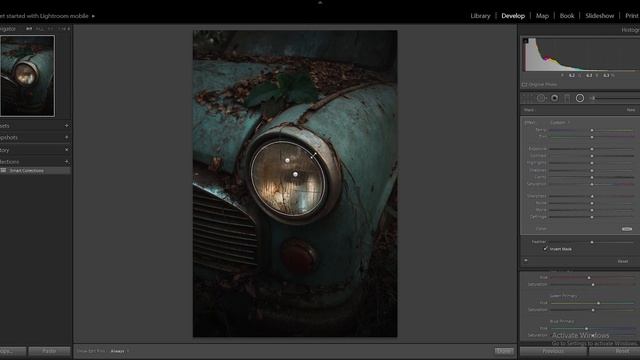Add a new collection with the plus icon

[x=67, y=162]
